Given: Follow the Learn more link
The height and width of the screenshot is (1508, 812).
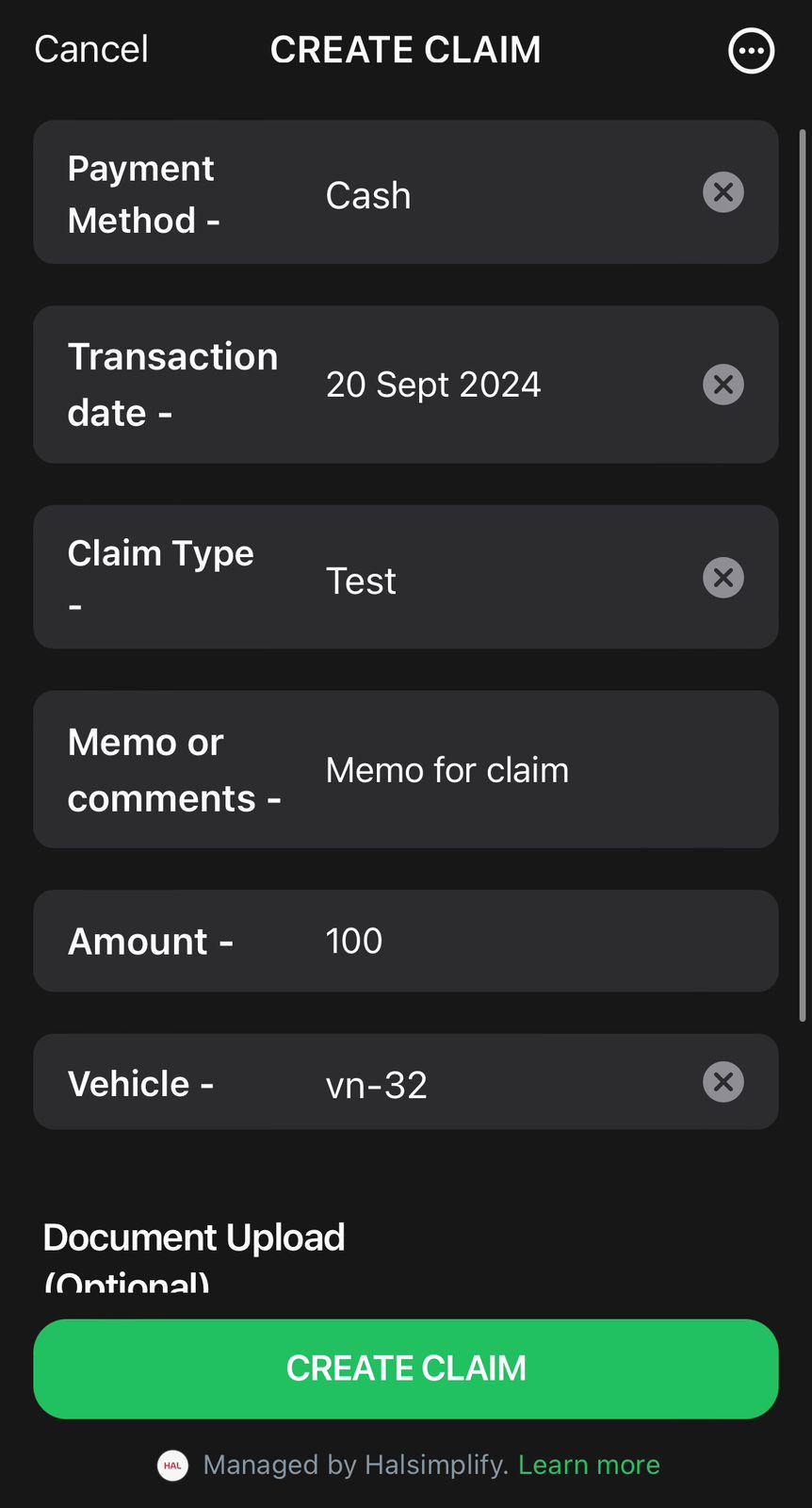Looking at the screenshot, I should (x=589, y=1465).
